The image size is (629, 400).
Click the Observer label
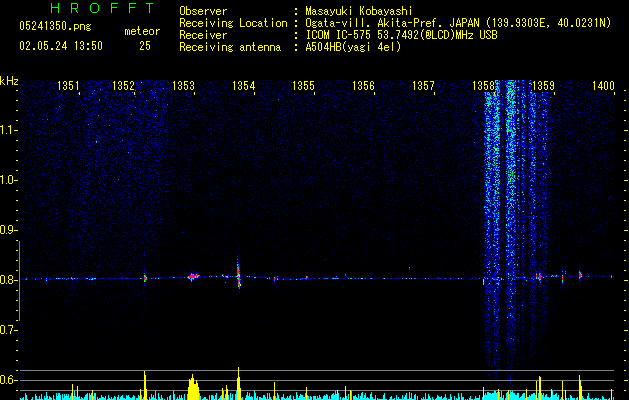point(203,11)
